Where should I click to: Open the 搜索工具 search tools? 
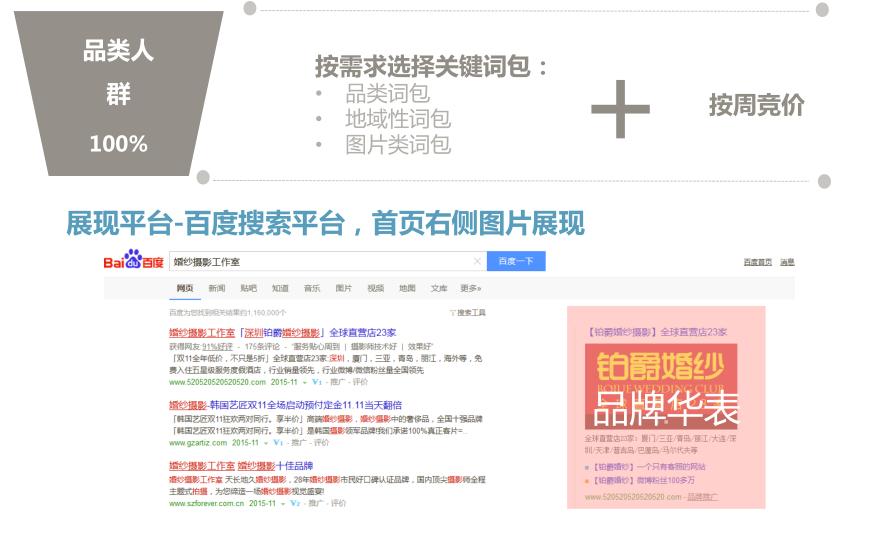pyautogui.click(x=471, y=313)
